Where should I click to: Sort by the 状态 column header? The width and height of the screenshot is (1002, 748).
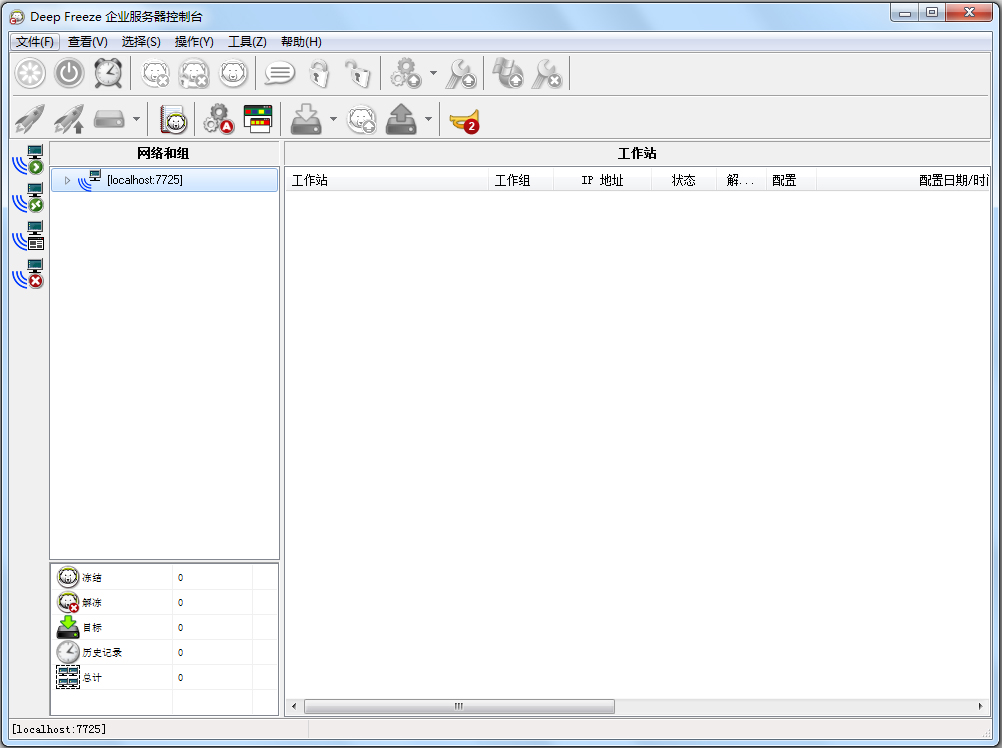pos(684,181)
